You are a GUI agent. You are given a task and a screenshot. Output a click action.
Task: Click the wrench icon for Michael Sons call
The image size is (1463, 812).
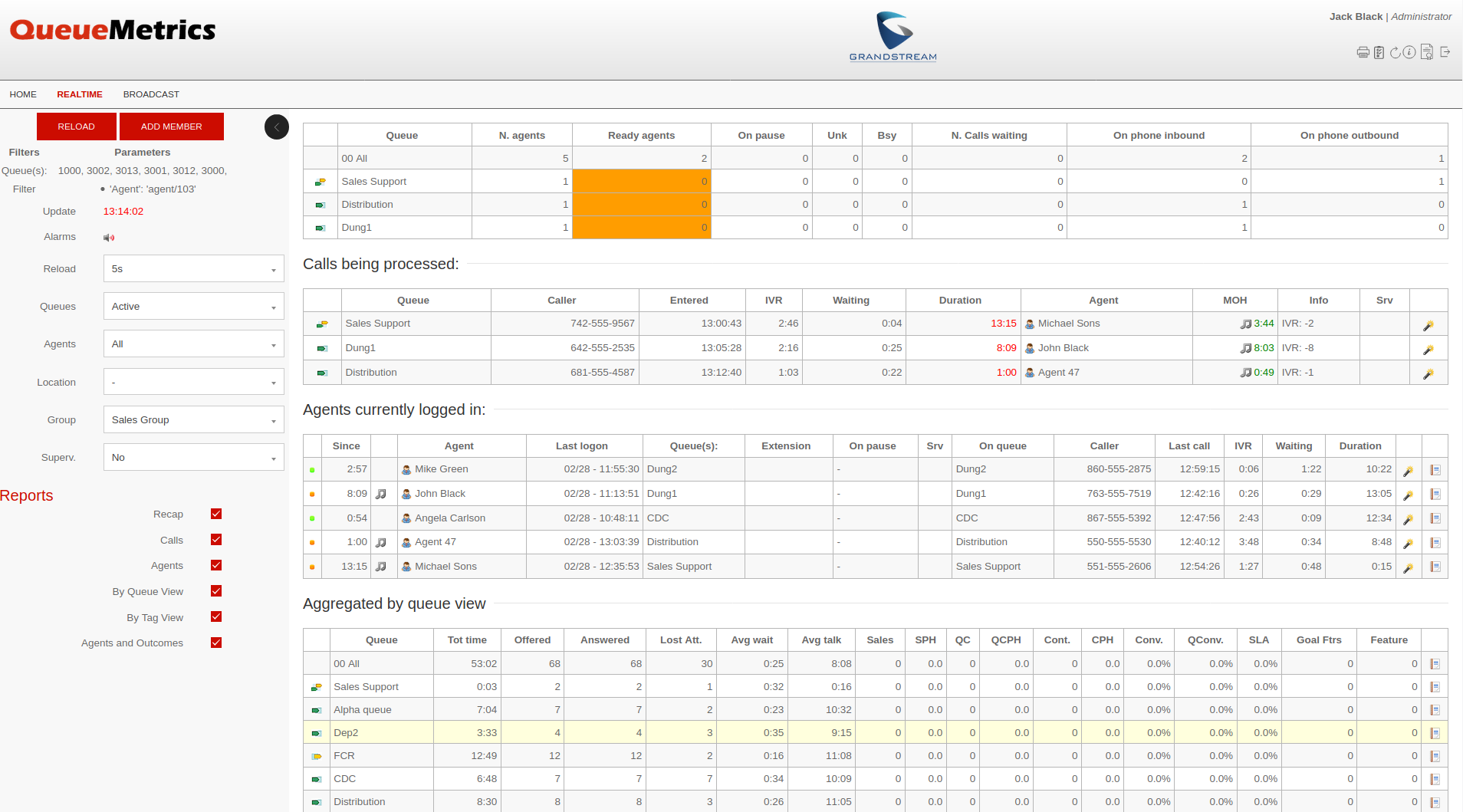(x=1428, y=325)
